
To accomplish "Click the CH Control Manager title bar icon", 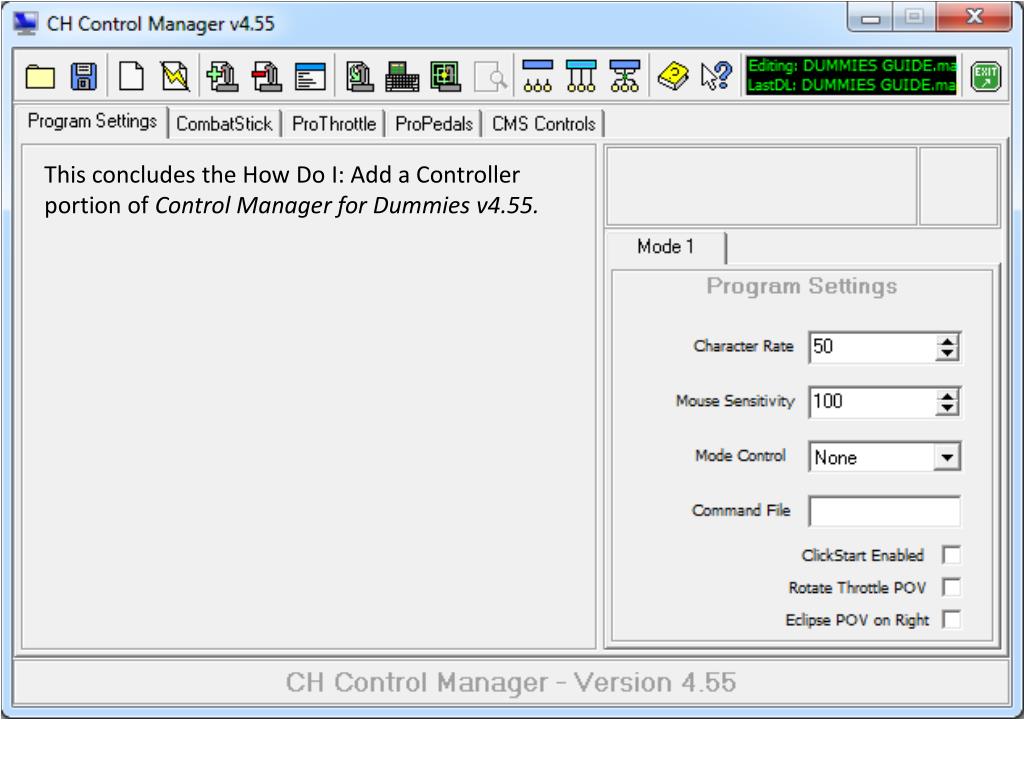I will click(26, 23).
